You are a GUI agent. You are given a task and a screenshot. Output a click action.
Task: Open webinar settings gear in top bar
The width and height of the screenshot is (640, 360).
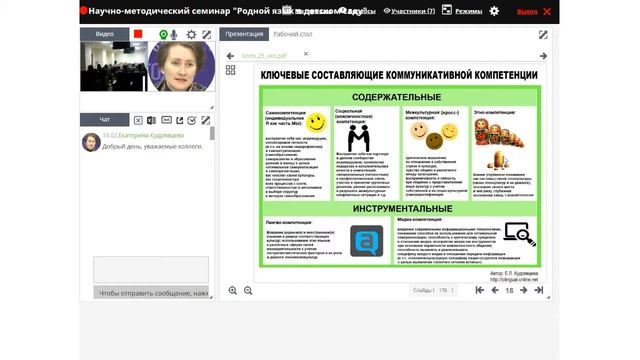[x=494, y=11]
